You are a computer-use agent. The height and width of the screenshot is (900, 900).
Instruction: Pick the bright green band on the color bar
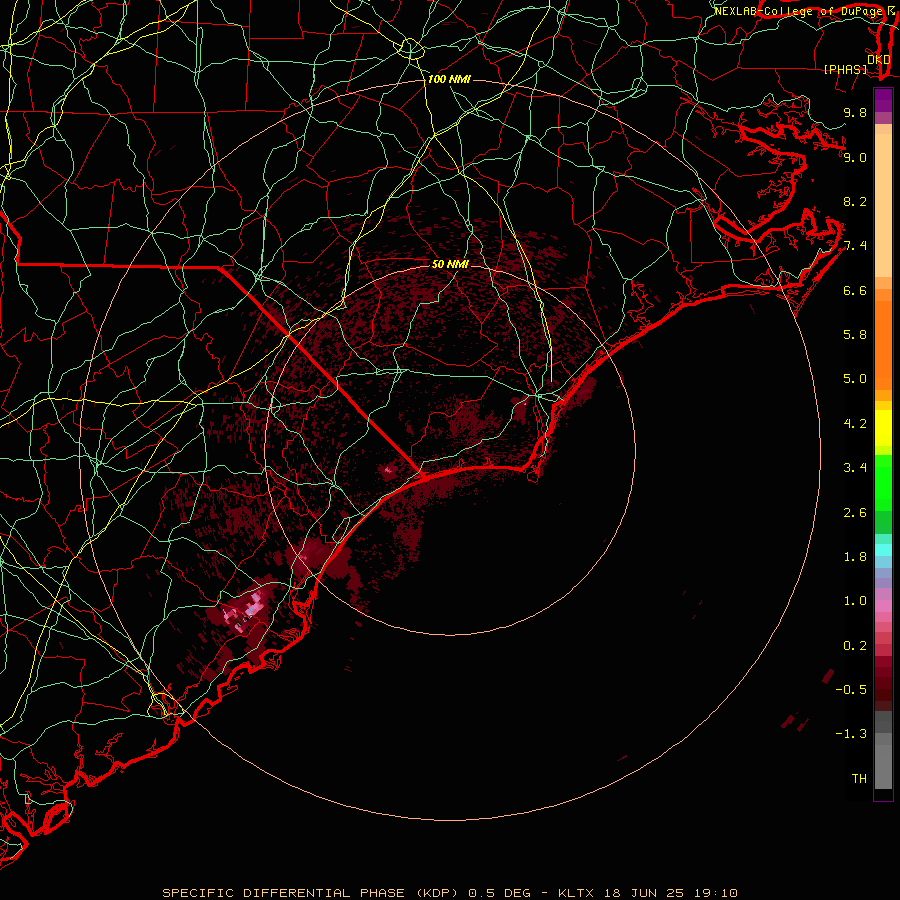coord(883,482)
